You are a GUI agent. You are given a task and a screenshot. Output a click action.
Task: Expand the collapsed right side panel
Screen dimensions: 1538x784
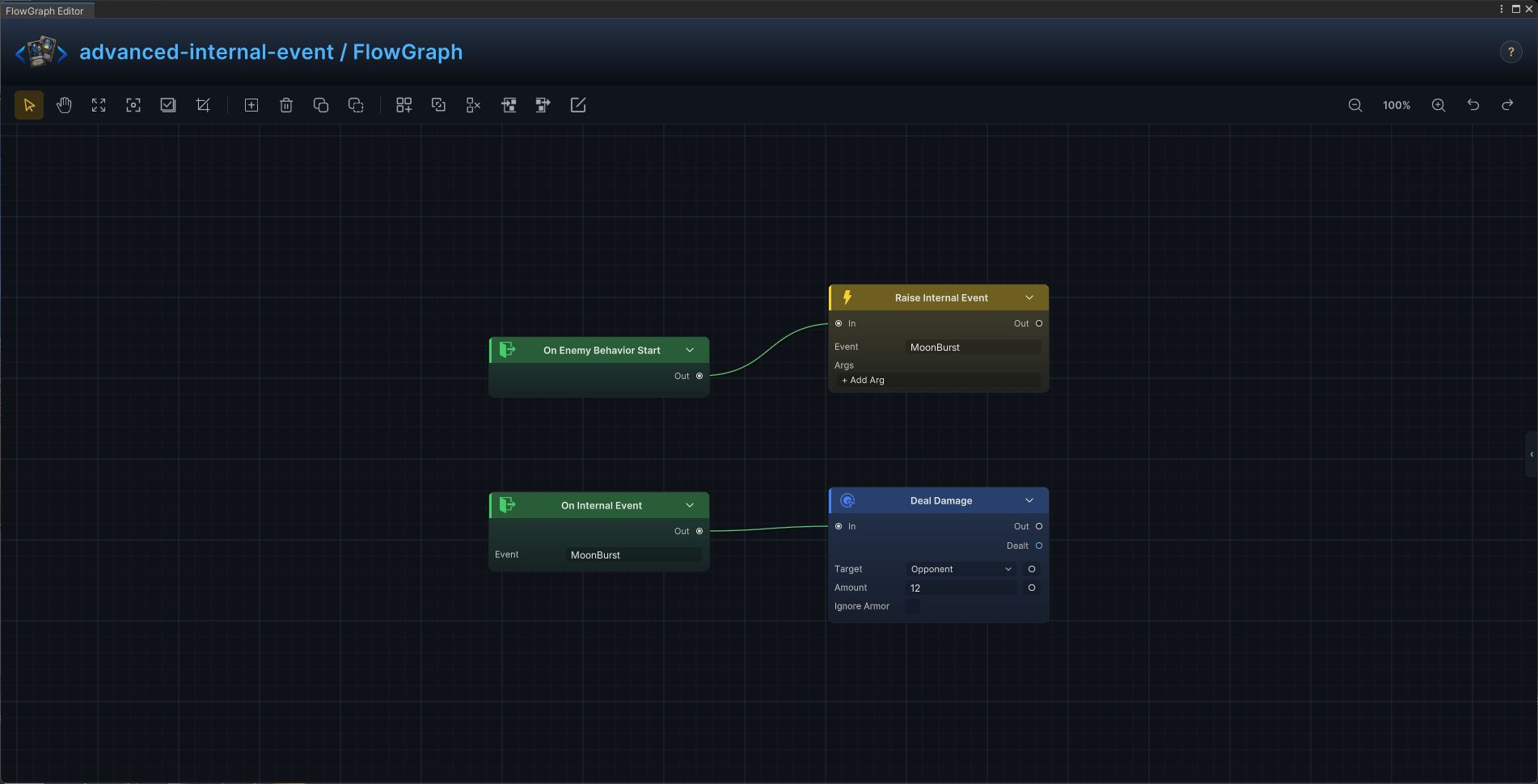1532,454
